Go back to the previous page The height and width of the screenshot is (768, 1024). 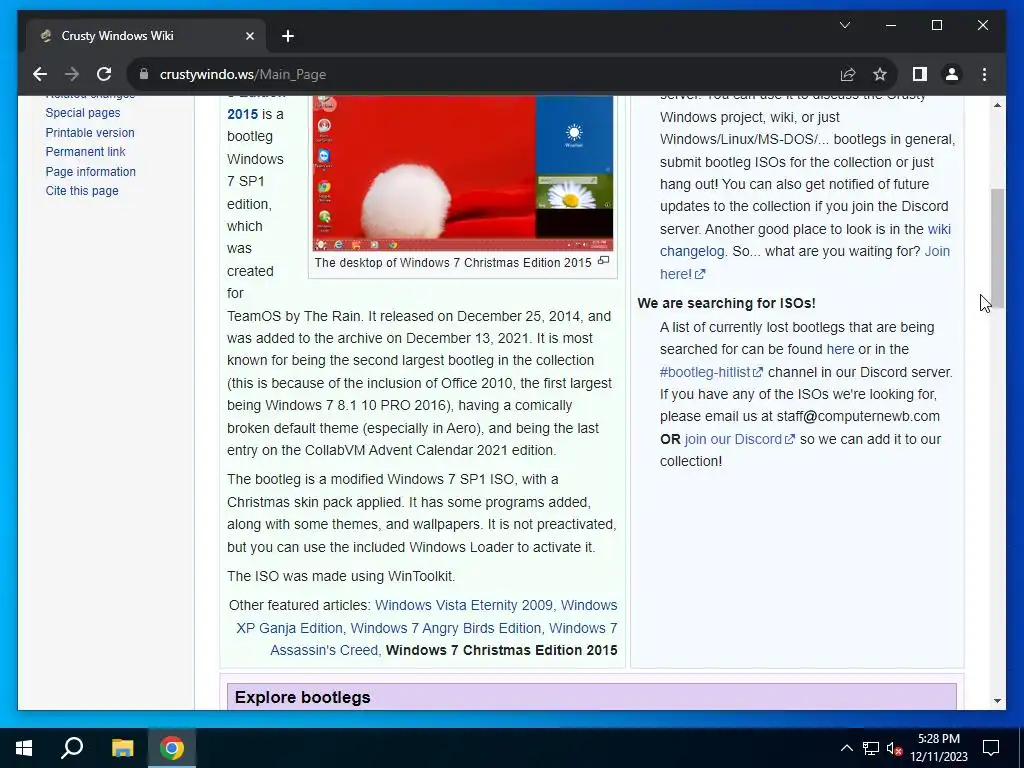click(x=40, y=74)
